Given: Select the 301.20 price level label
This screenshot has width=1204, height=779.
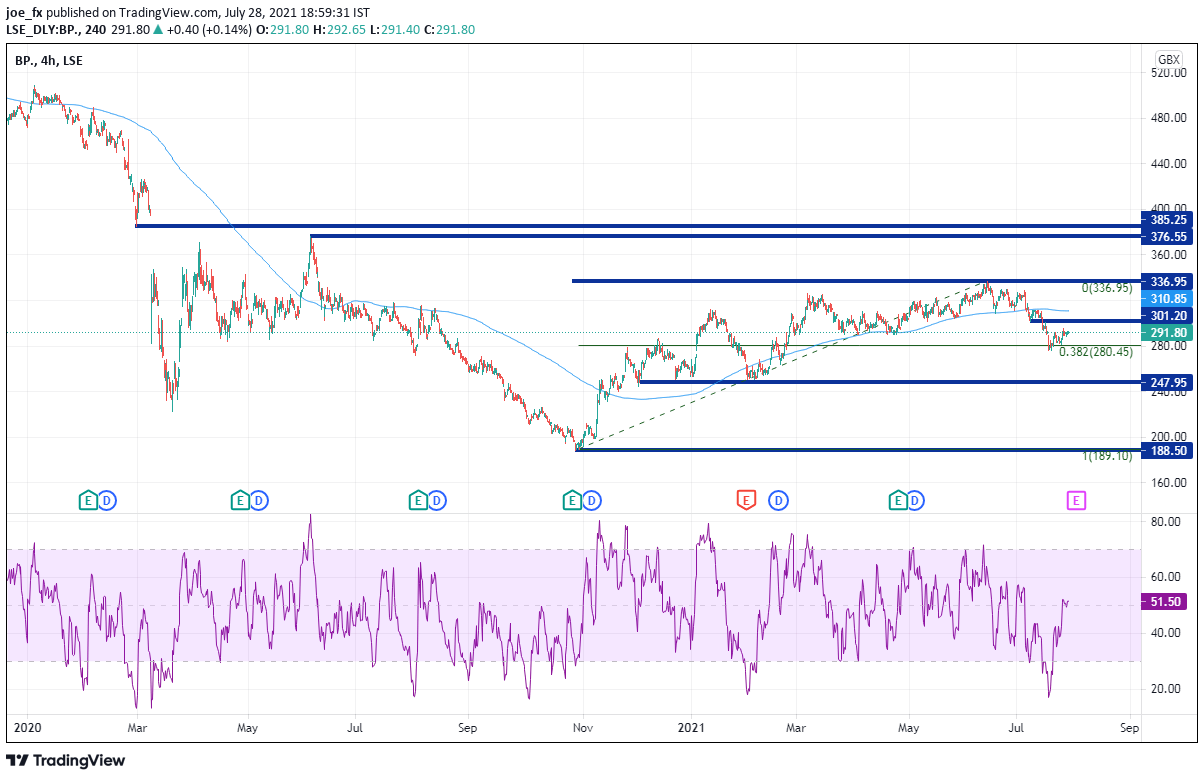Looking at the screenshot, I should point(1168,316).
